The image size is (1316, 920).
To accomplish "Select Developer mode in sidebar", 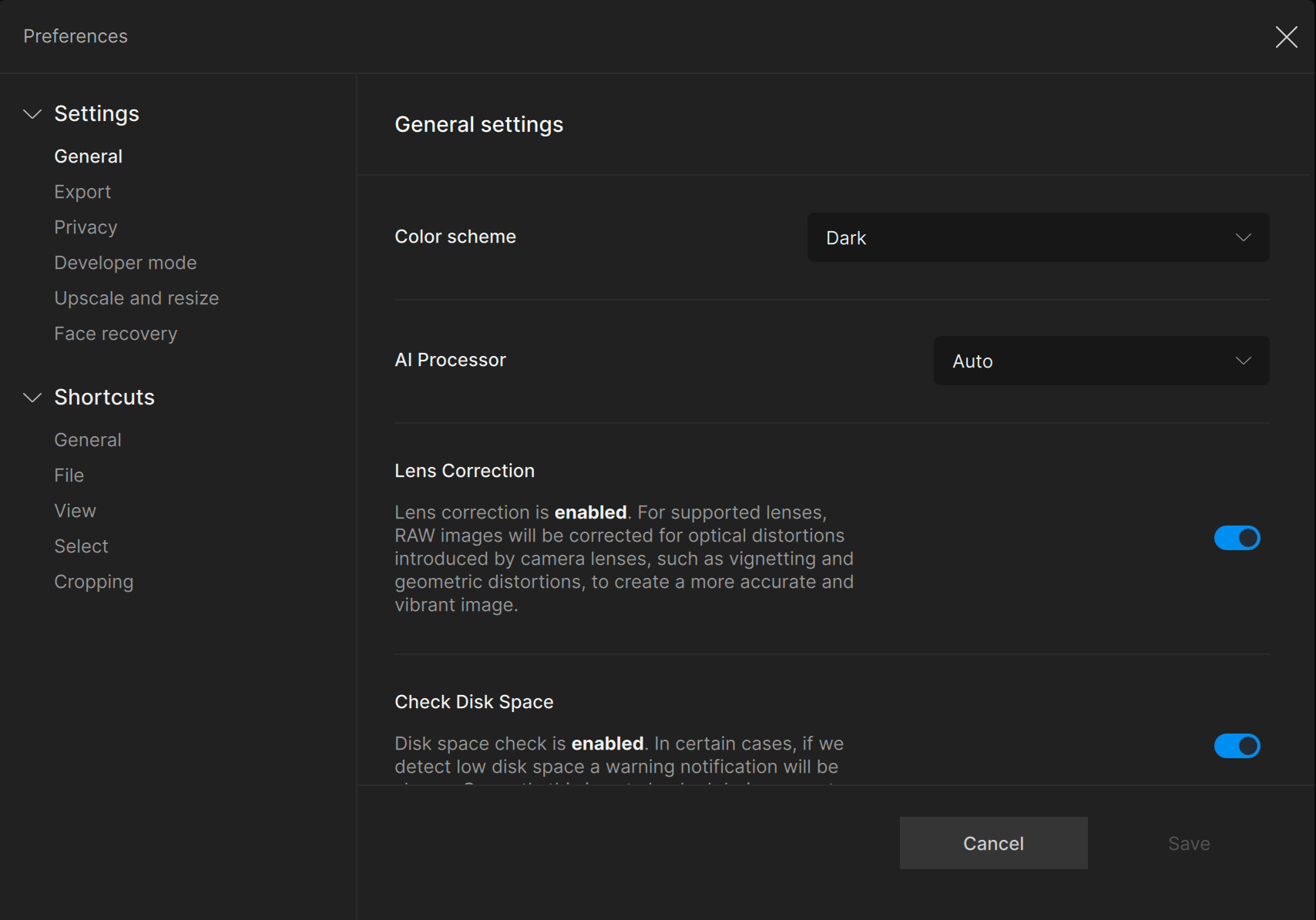I will coord(126,263).
